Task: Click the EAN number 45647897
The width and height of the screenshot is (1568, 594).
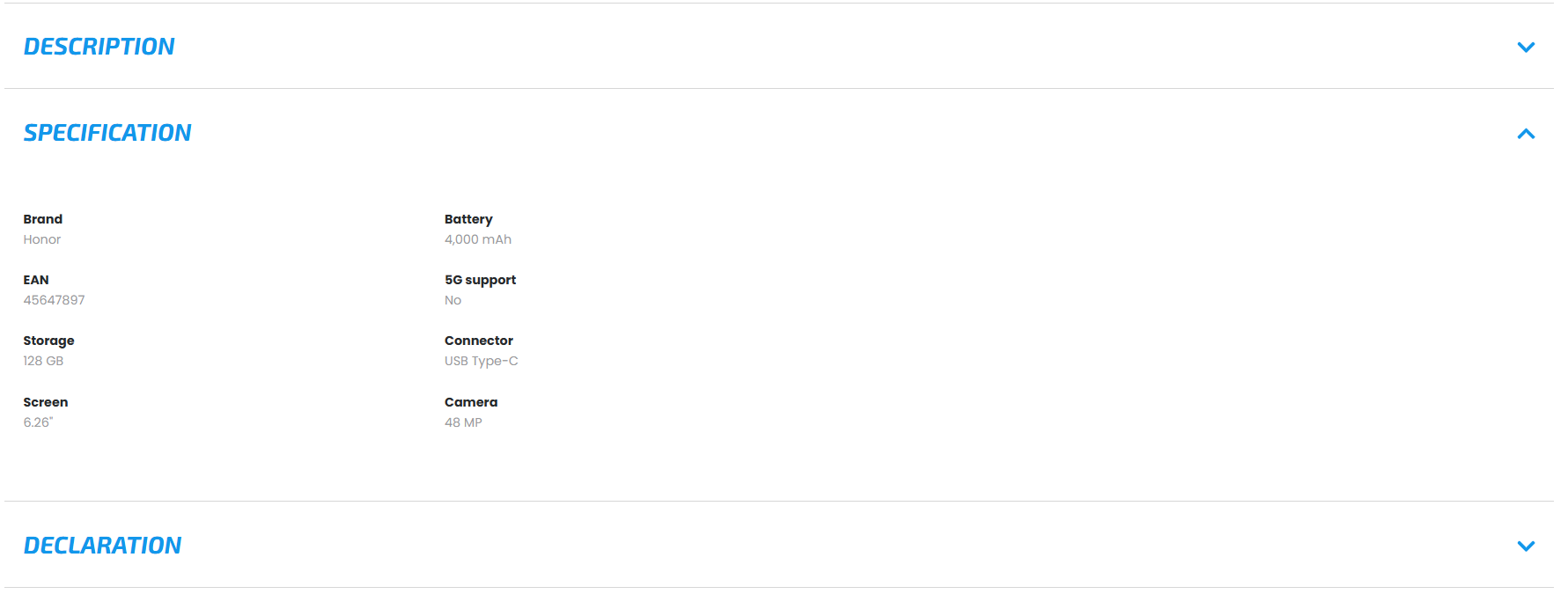Action: coord(54,300)
